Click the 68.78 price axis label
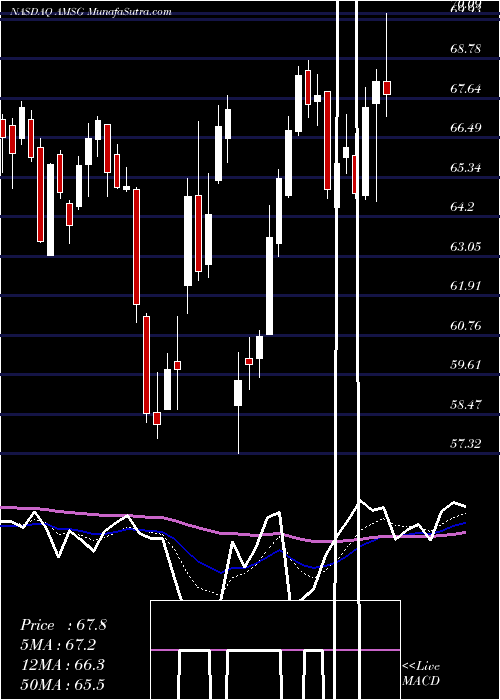Viewport: 500px width, 700px height. coord(466,49)
